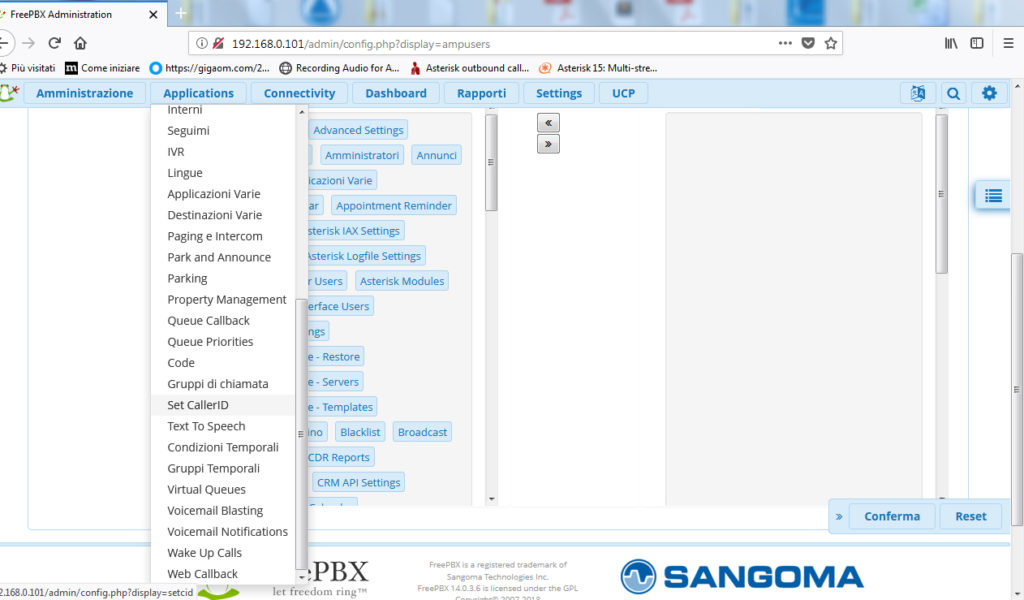
Task: Open the UCP menu item
Action: [624, 93]
